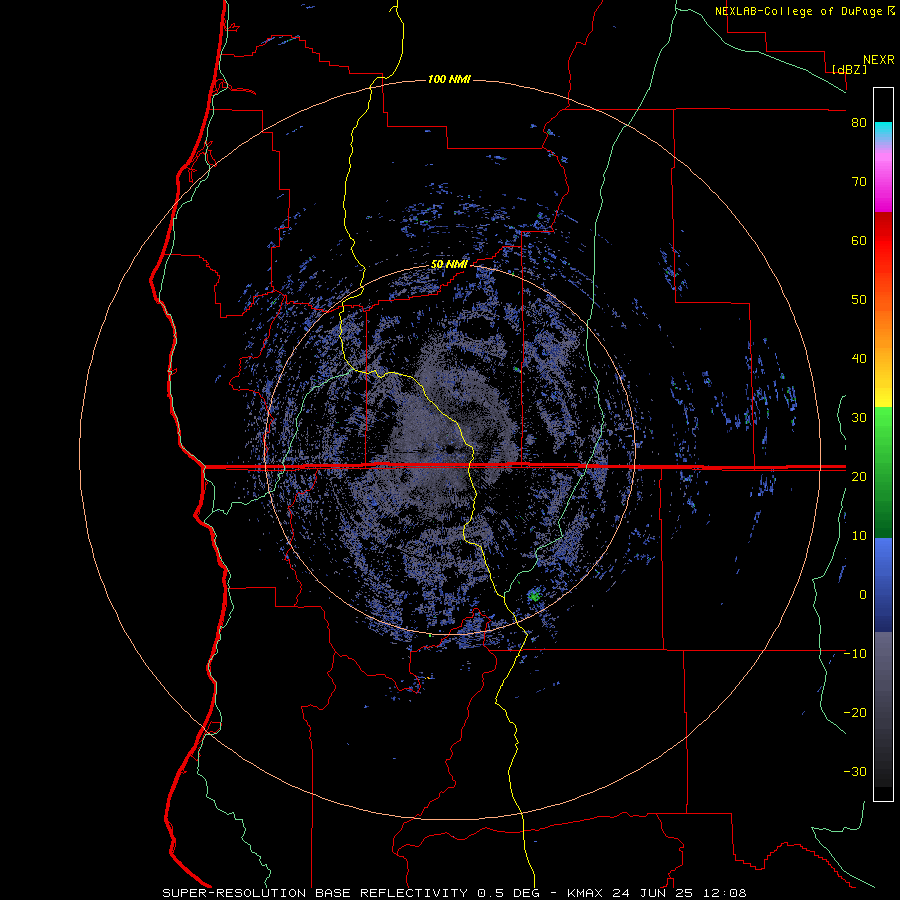
Task: Click the -10 value on the dBZ scale
Action: point(855,654)
